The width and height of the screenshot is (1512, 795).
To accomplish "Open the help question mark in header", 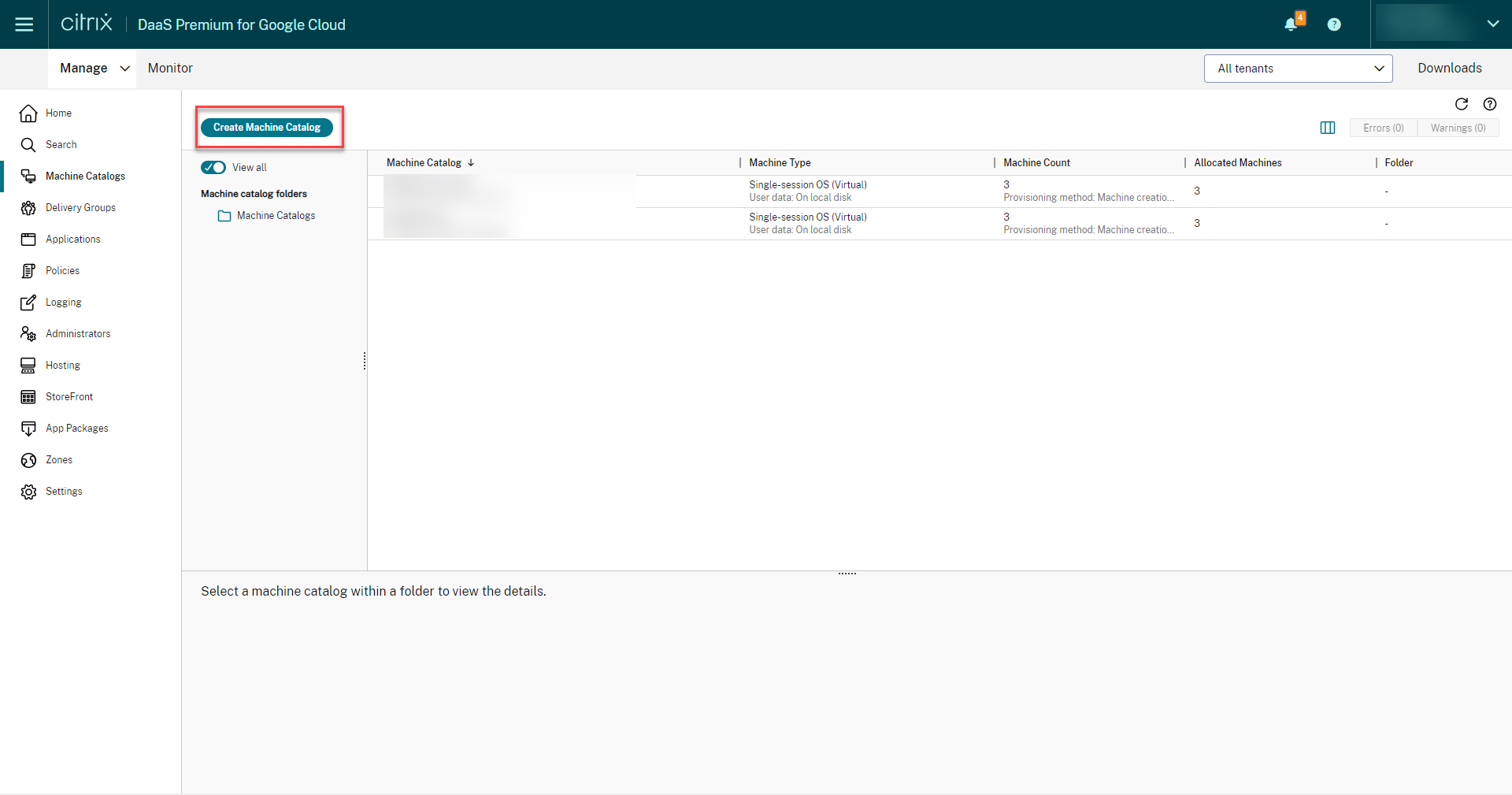I will pyautogui.click(x=1334, y=24).
